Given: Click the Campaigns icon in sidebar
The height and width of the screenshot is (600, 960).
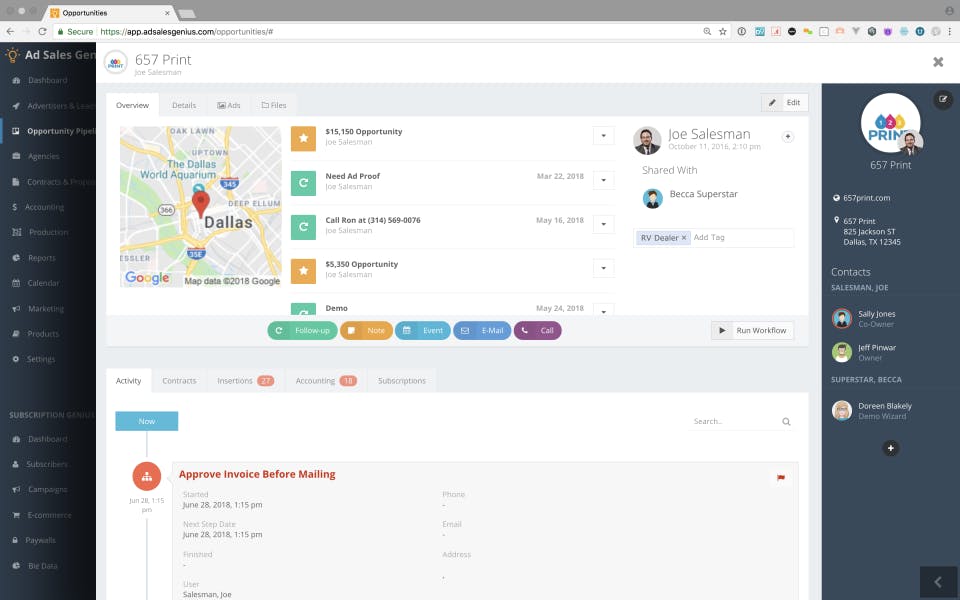Looking at the screenshot, I should pyautogui.click(x=16, y=489).
